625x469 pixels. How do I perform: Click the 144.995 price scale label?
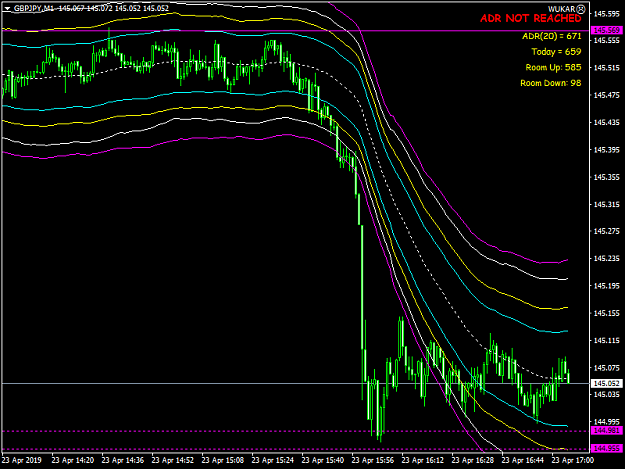coord(607,422)
